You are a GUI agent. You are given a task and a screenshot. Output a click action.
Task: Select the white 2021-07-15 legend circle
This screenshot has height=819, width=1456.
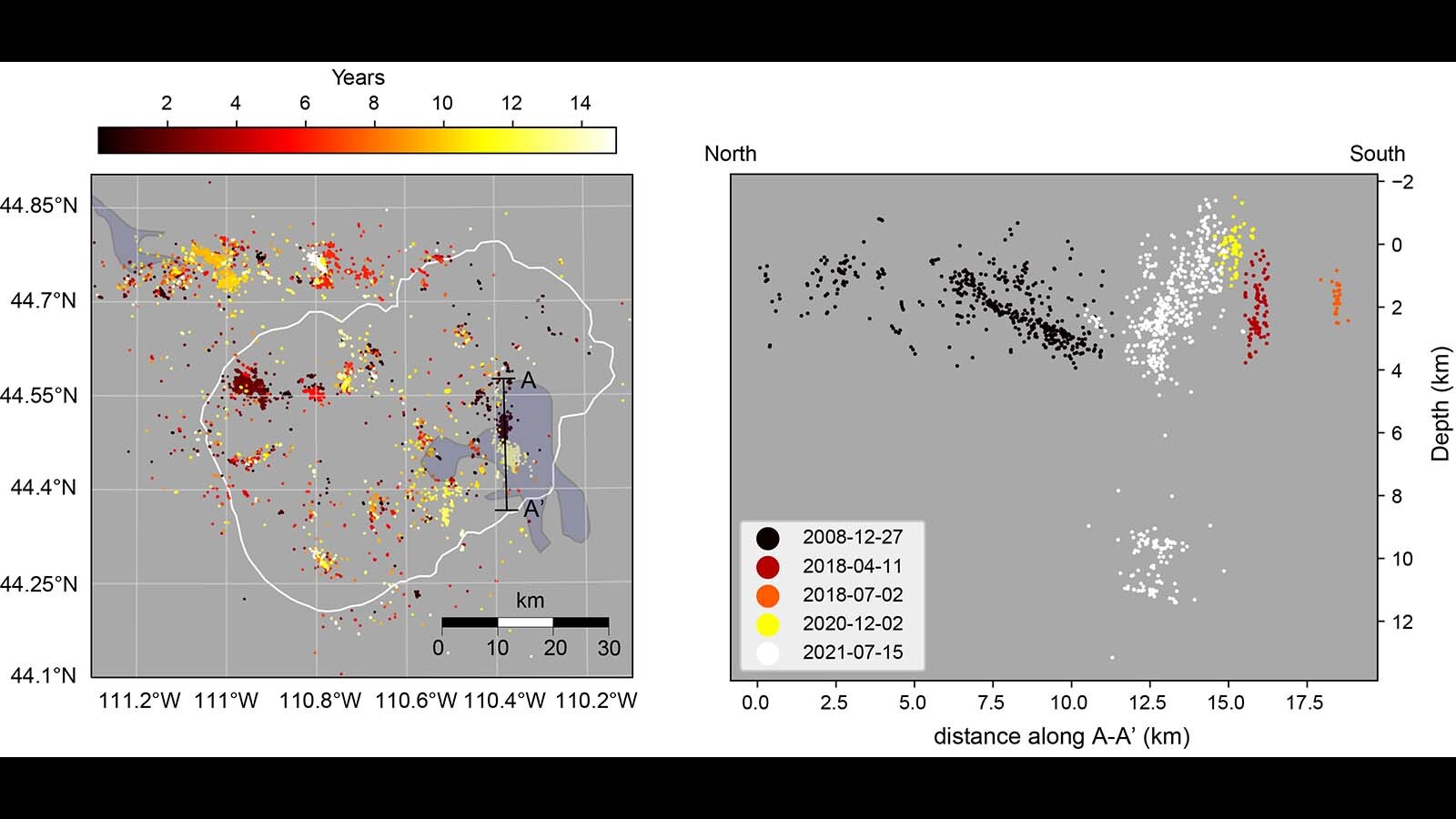pyautogui.click(x=767, y=652)
